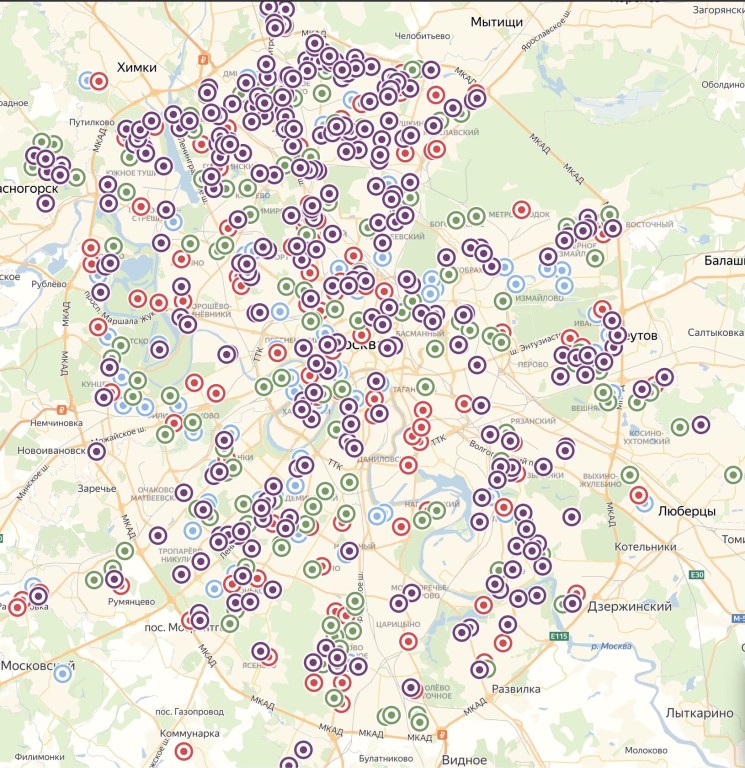Click the purple marker left of Дзержинский label
The width and height of the screenshot is (745, 768).
573,603
